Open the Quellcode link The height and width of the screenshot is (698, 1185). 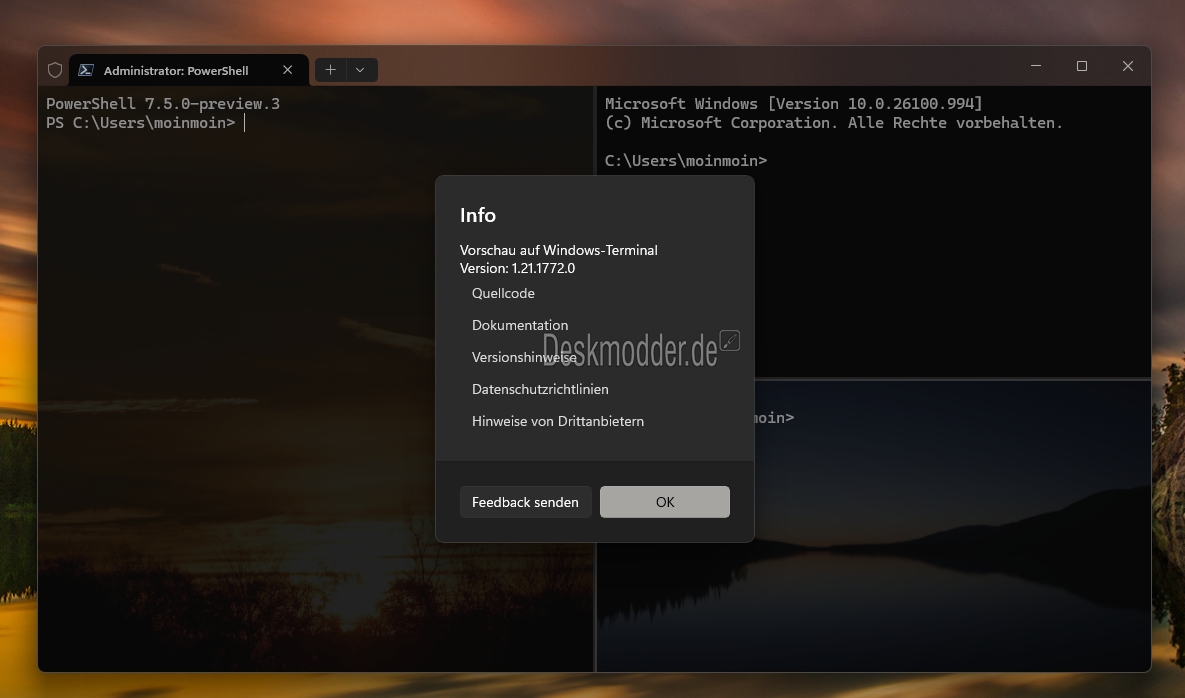pyautogui.click(x=503, y=293)
